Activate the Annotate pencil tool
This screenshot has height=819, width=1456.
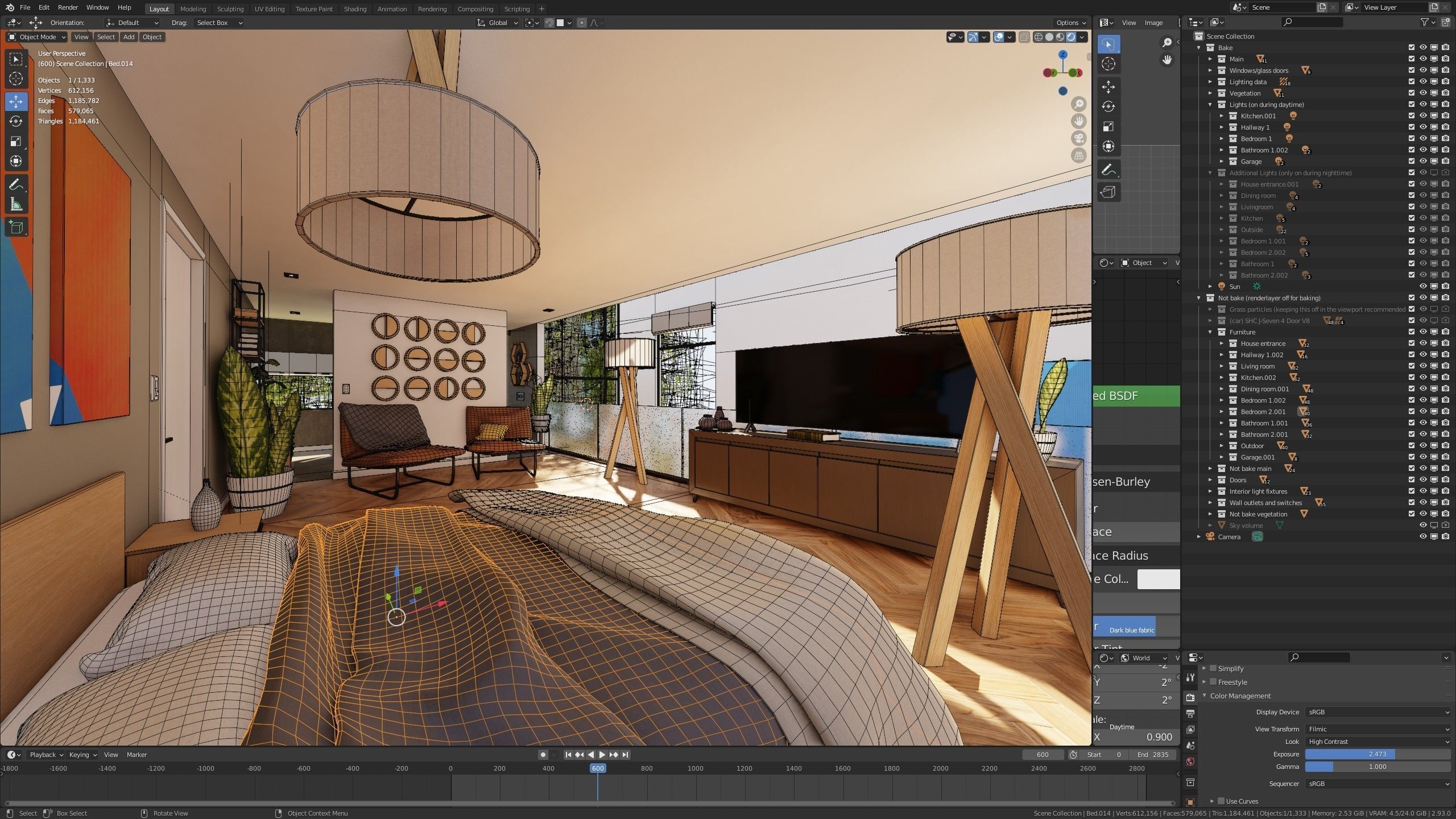point(16,185)
